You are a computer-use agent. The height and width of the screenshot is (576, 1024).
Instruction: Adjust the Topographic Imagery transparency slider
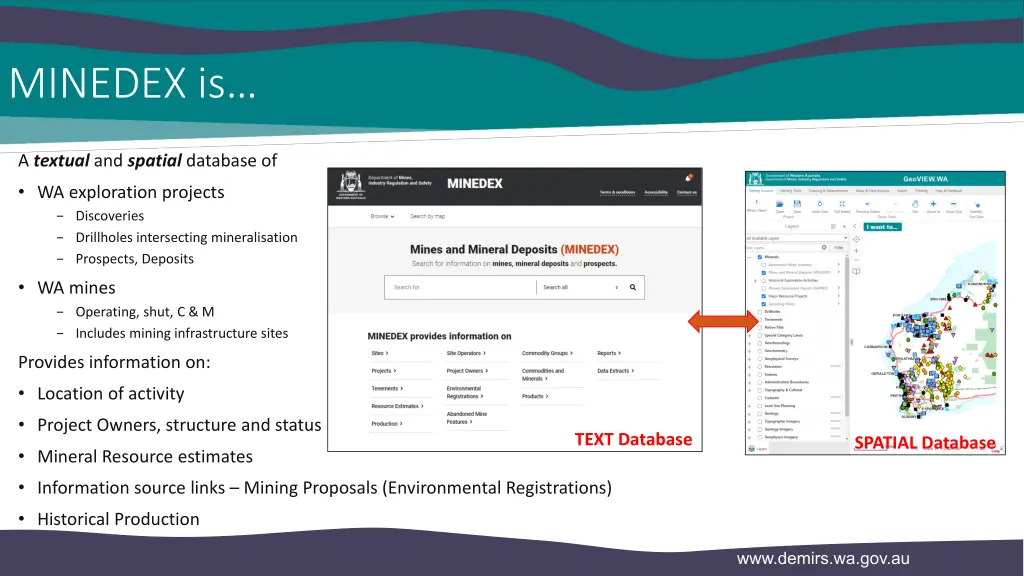[x=835, y=421]
